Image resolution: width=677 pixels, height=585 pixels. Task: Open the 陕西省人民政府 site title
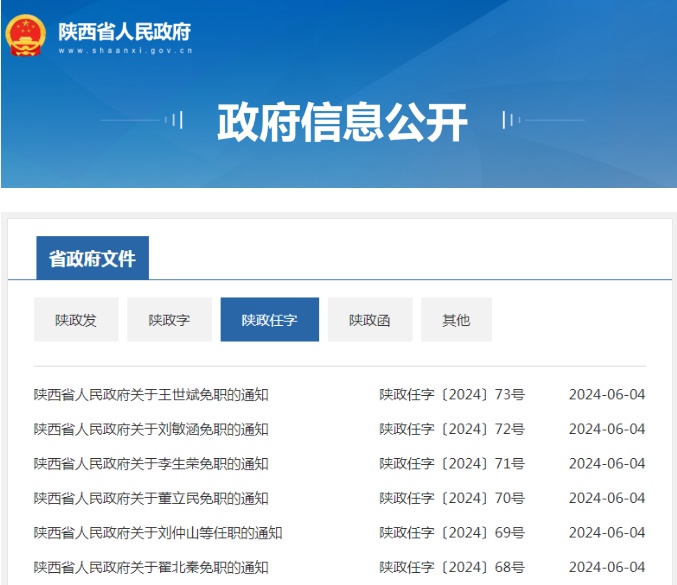[124, 30]
